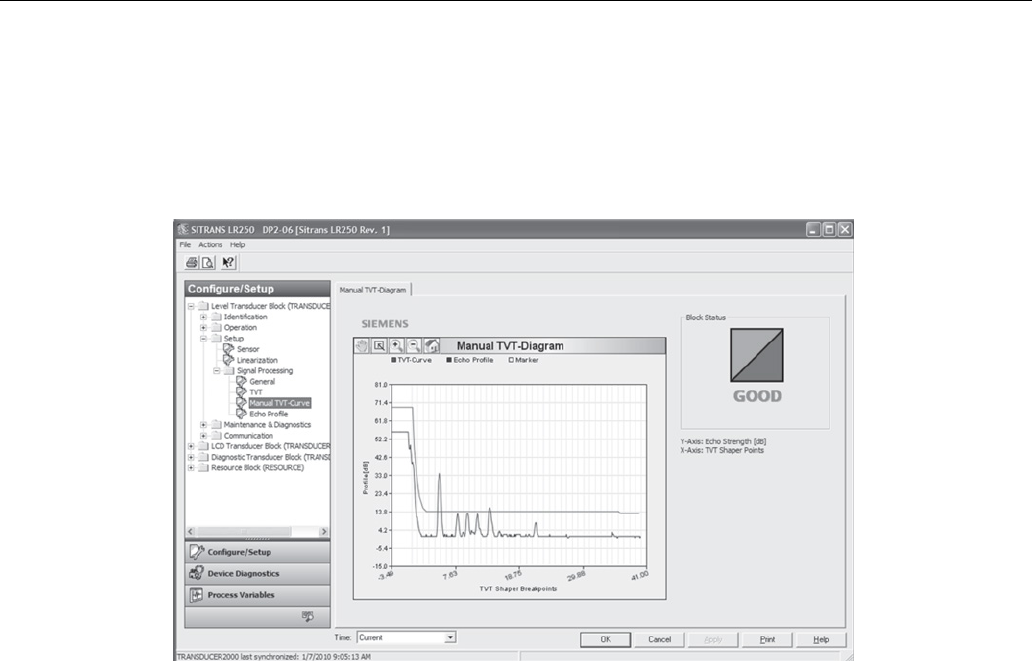Screen dimensions: 1032x661
Task: Expand the Operation node
Action: pyautogui.click(x=203, y=327)
